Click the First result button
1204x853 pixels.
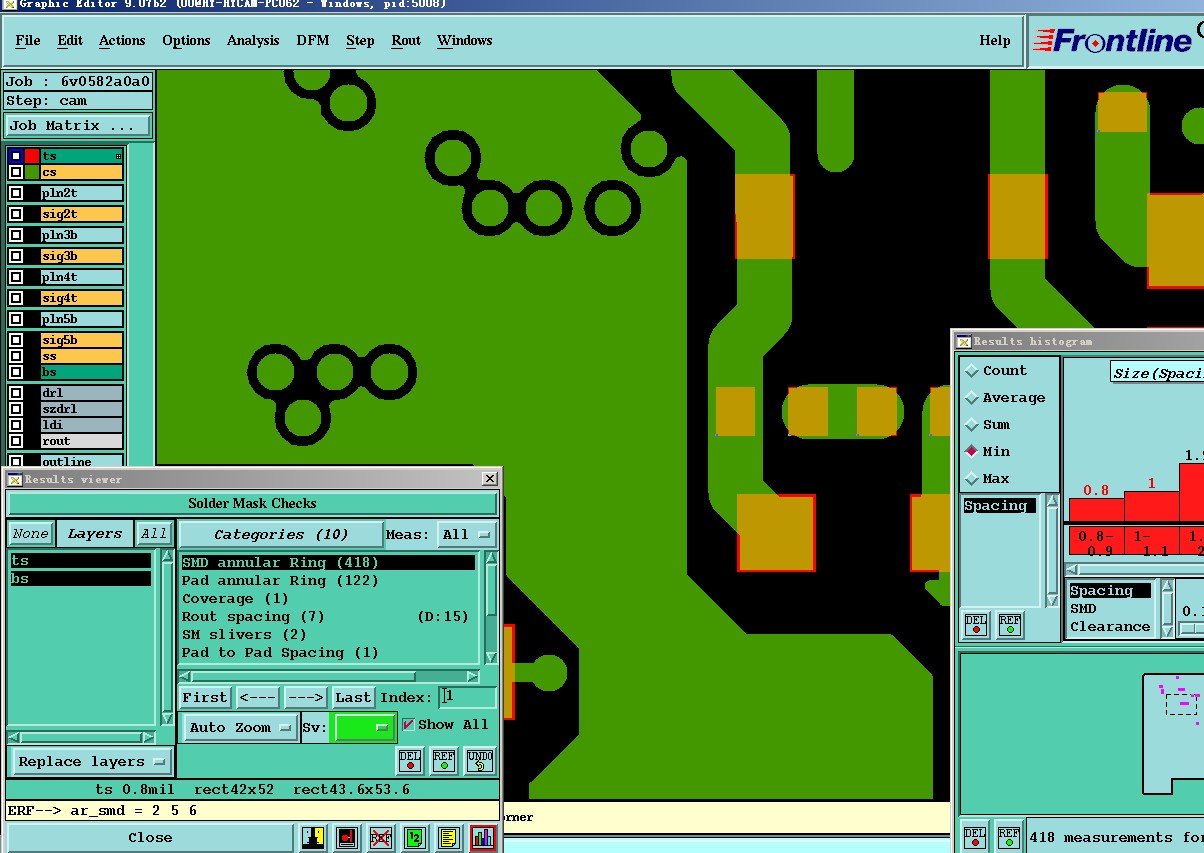(205, 697)
